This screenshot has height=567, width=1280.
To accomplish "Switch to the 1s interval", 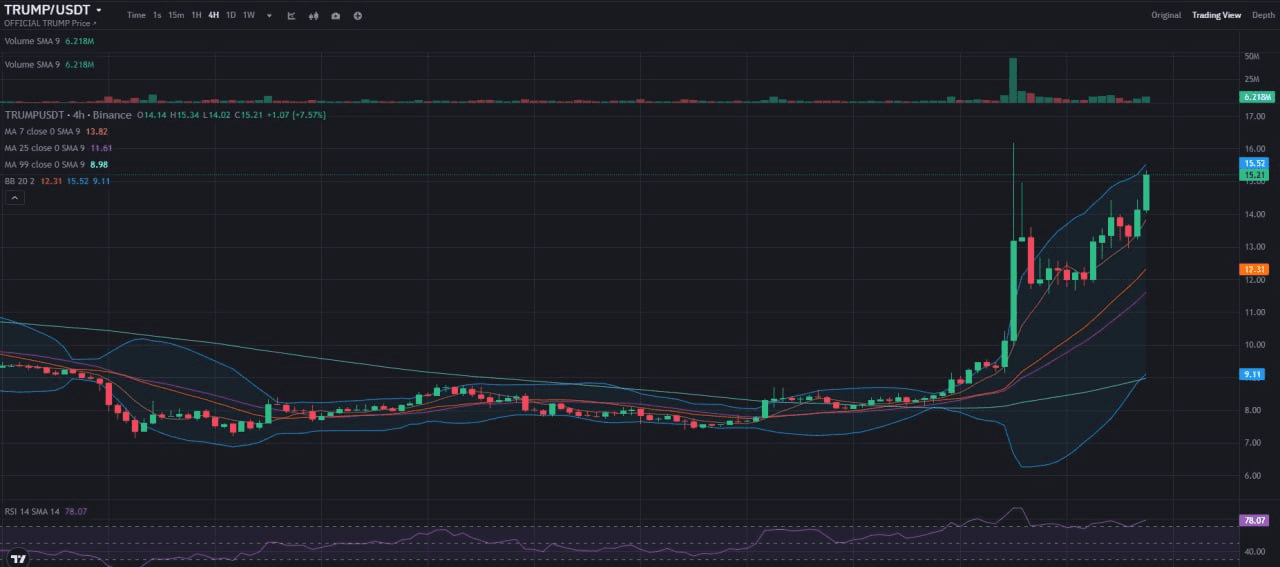I will (157, 15).
